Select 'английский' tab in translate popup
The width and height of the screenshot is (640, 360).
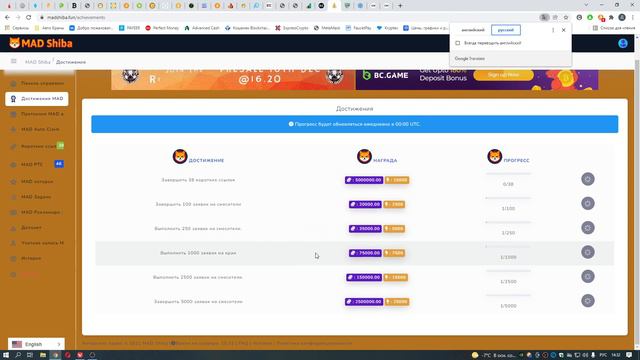click(473, 30)
